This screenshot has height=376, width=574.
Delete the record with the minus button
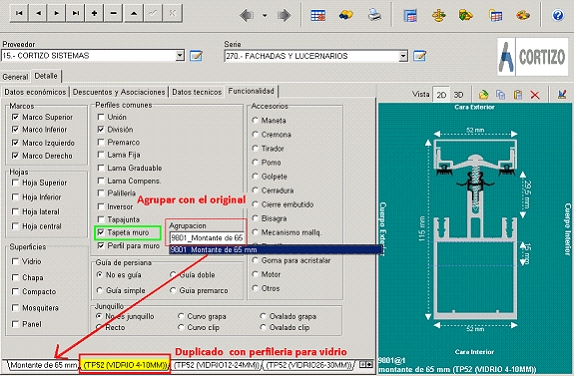(113, 13)
